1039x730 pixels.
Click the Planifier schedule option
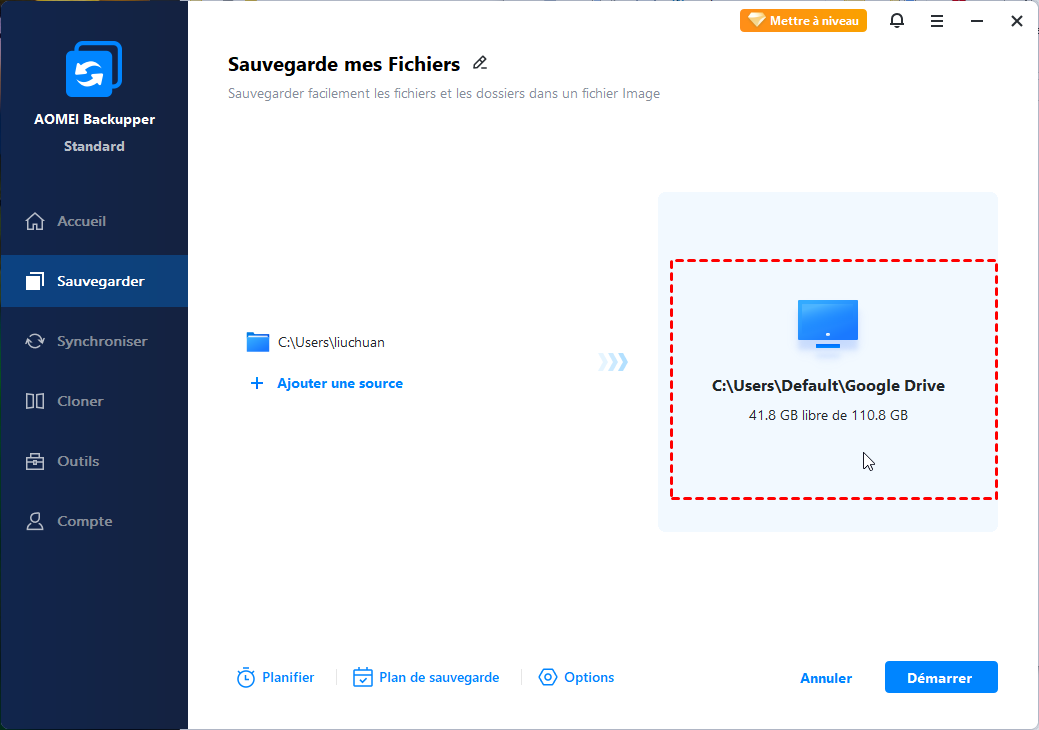click(275, 678)
